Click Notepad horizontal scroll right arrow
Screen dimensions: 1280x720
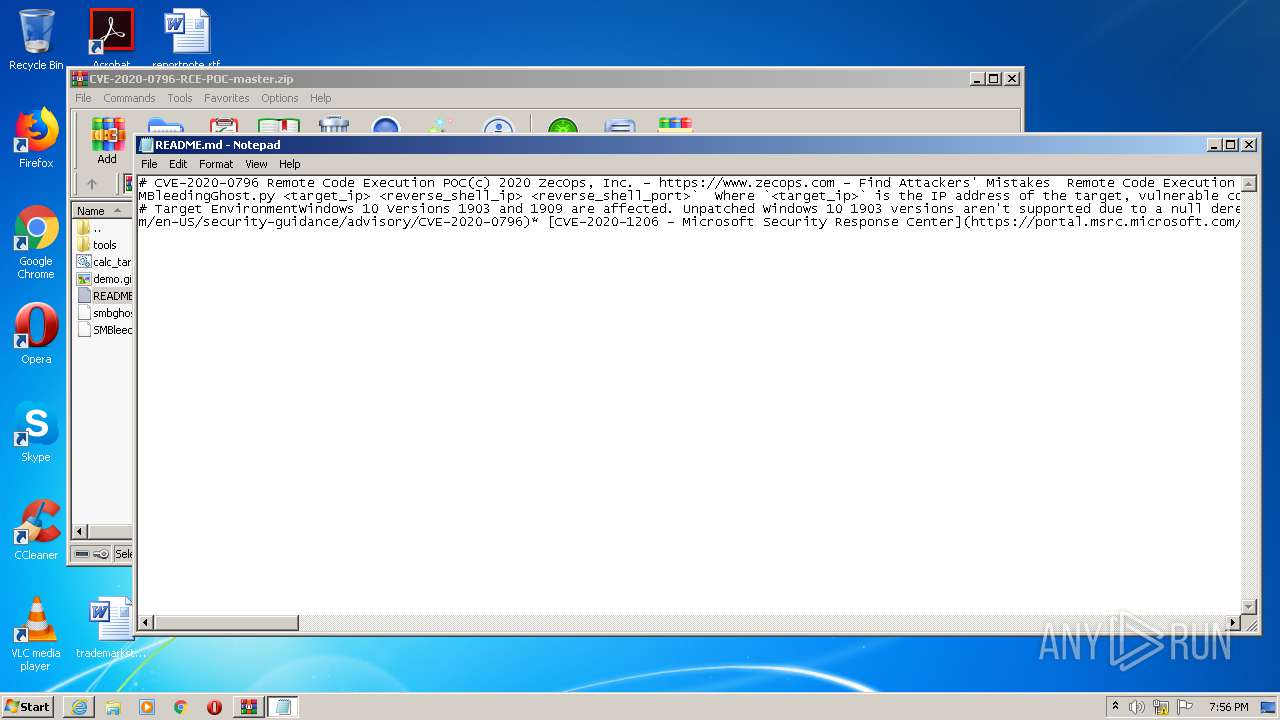click(1233, 623)
